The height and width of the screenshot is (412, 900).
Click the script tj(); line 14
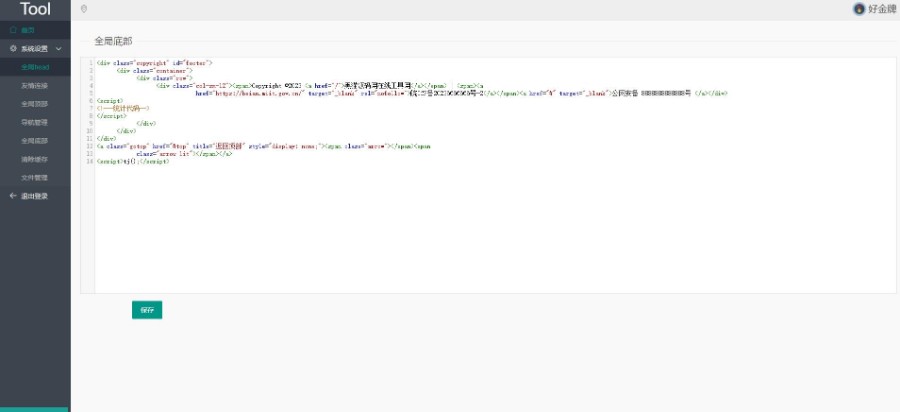pyautogui.click(x=133, y=162)
